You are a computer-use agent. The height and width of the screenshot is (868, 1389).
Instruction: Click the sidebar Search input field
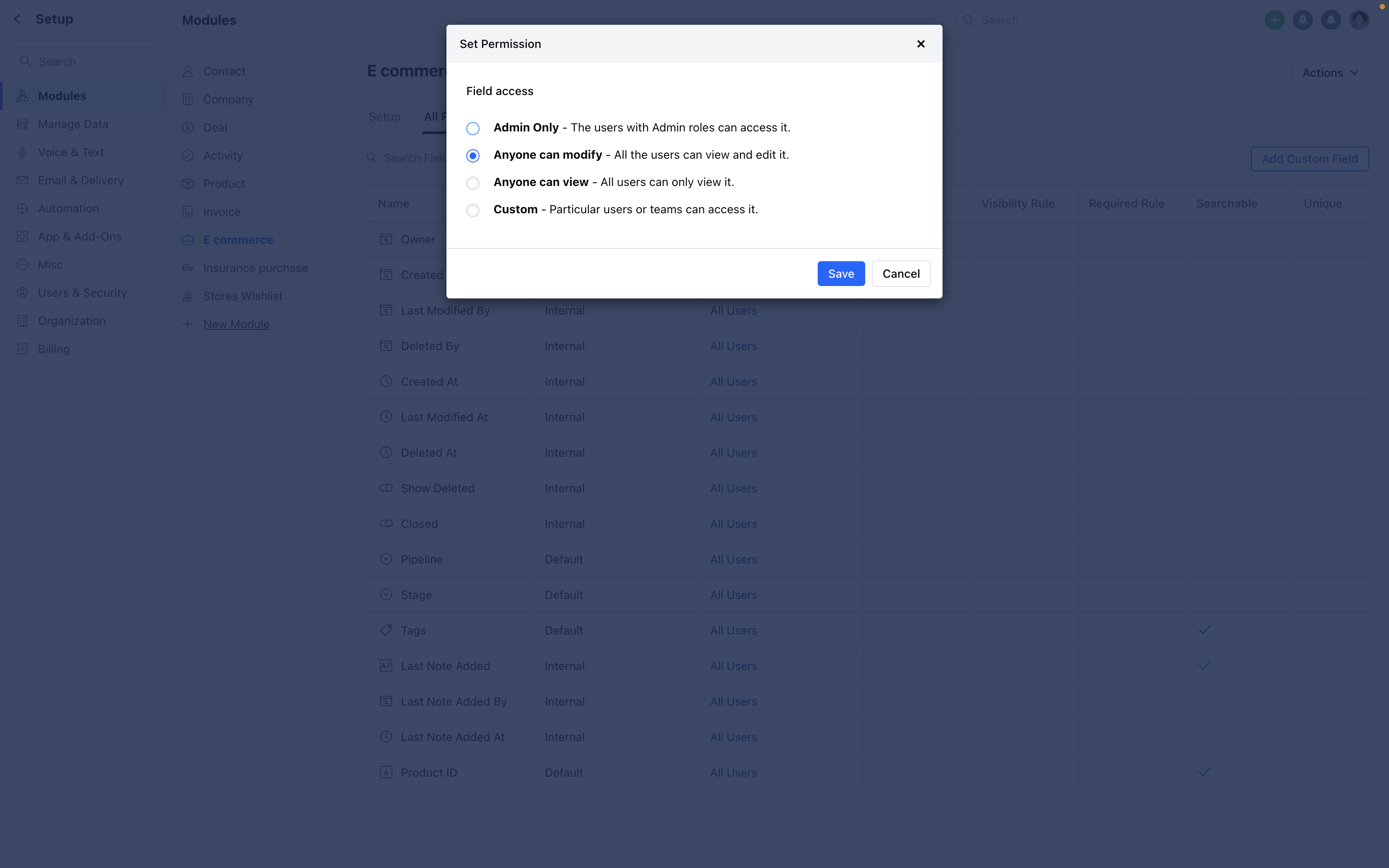click(x=89, y=62)
